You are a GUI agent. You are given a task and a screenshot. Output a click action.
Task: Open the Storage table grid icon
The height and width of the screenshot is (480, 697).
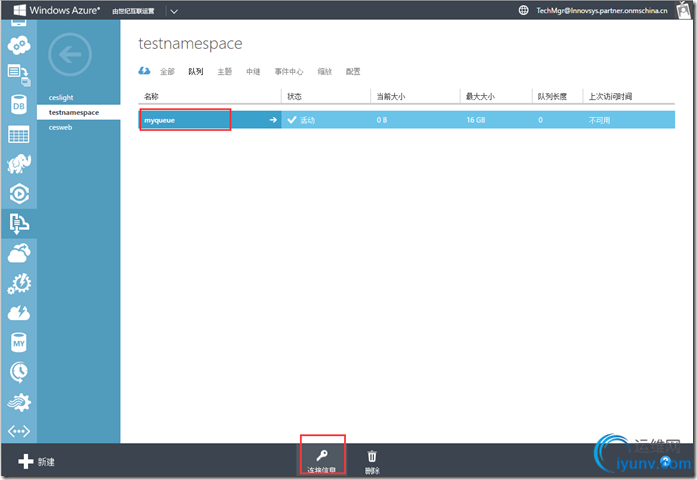19,134
